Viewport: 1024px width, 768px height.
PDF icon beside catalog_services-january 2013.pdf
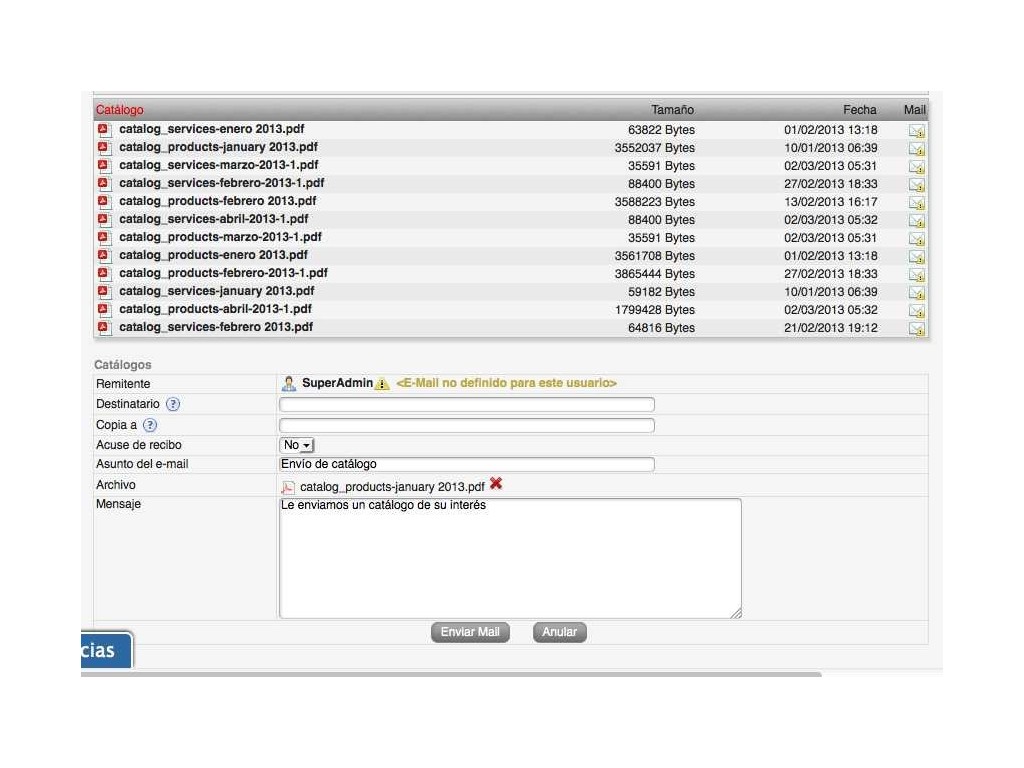point(104,291)
